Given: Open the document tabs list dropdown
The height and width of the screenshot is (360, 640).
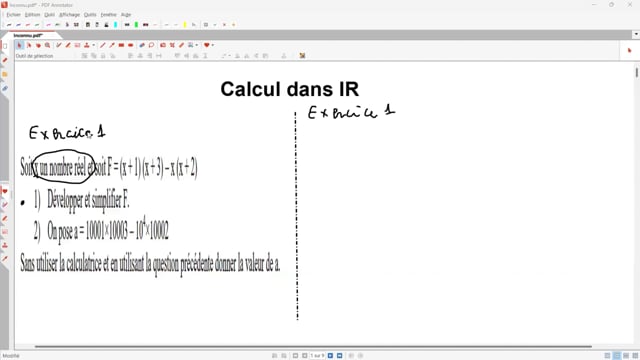Looking at the screenshot, I should coord(636,34).
